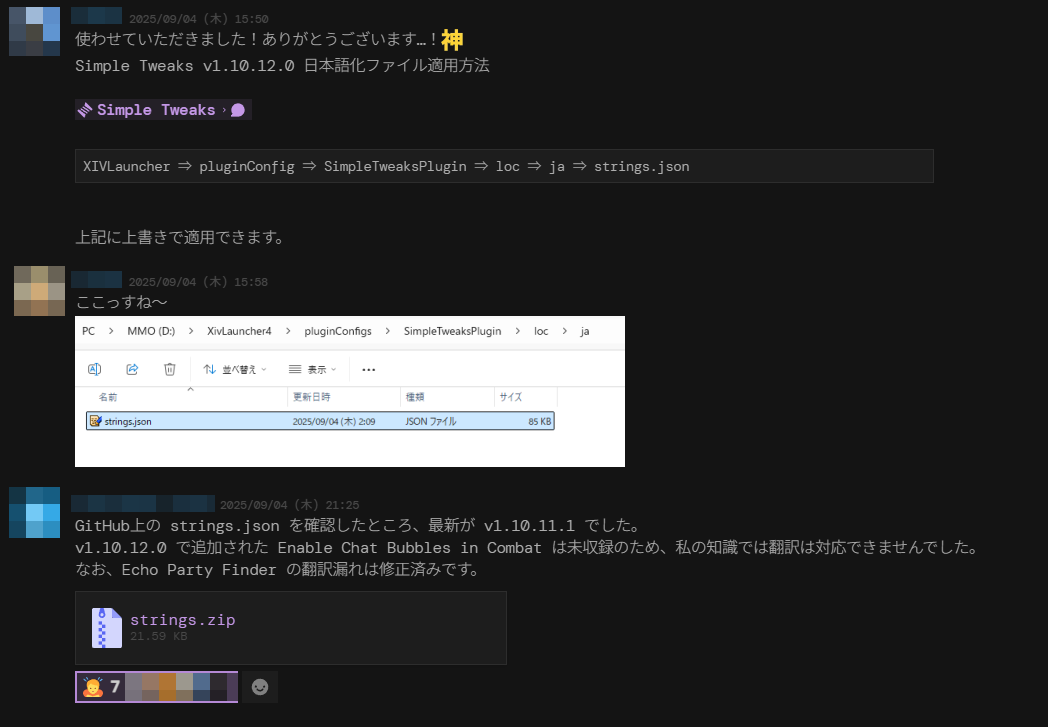1048x727 pixels.
Task: Click the strings.json file row in screenshot
Action: click(320, 421)
